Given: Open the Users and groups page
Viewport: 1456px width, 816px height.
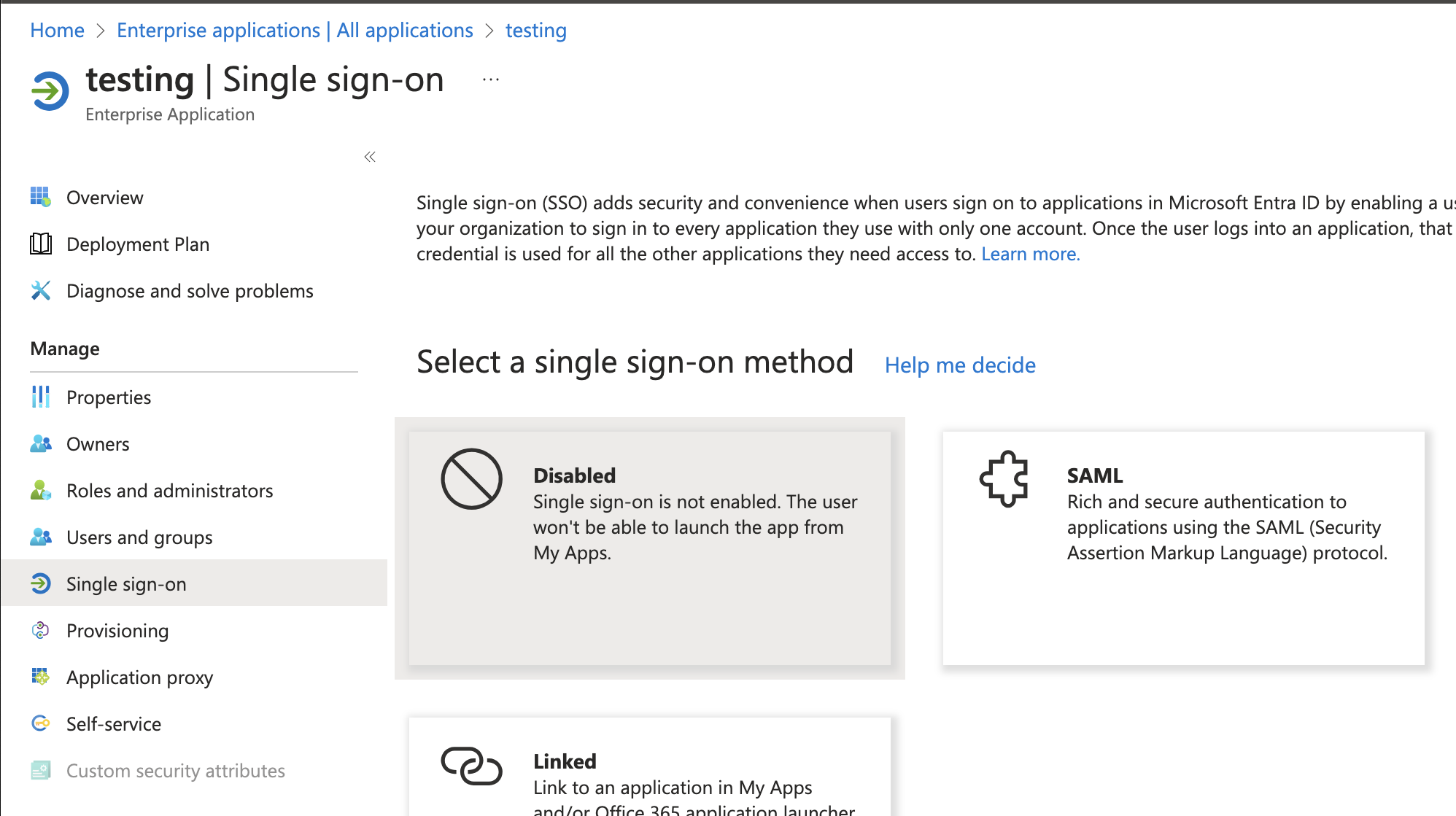Looking at the screenshot, I should (139, 537).
